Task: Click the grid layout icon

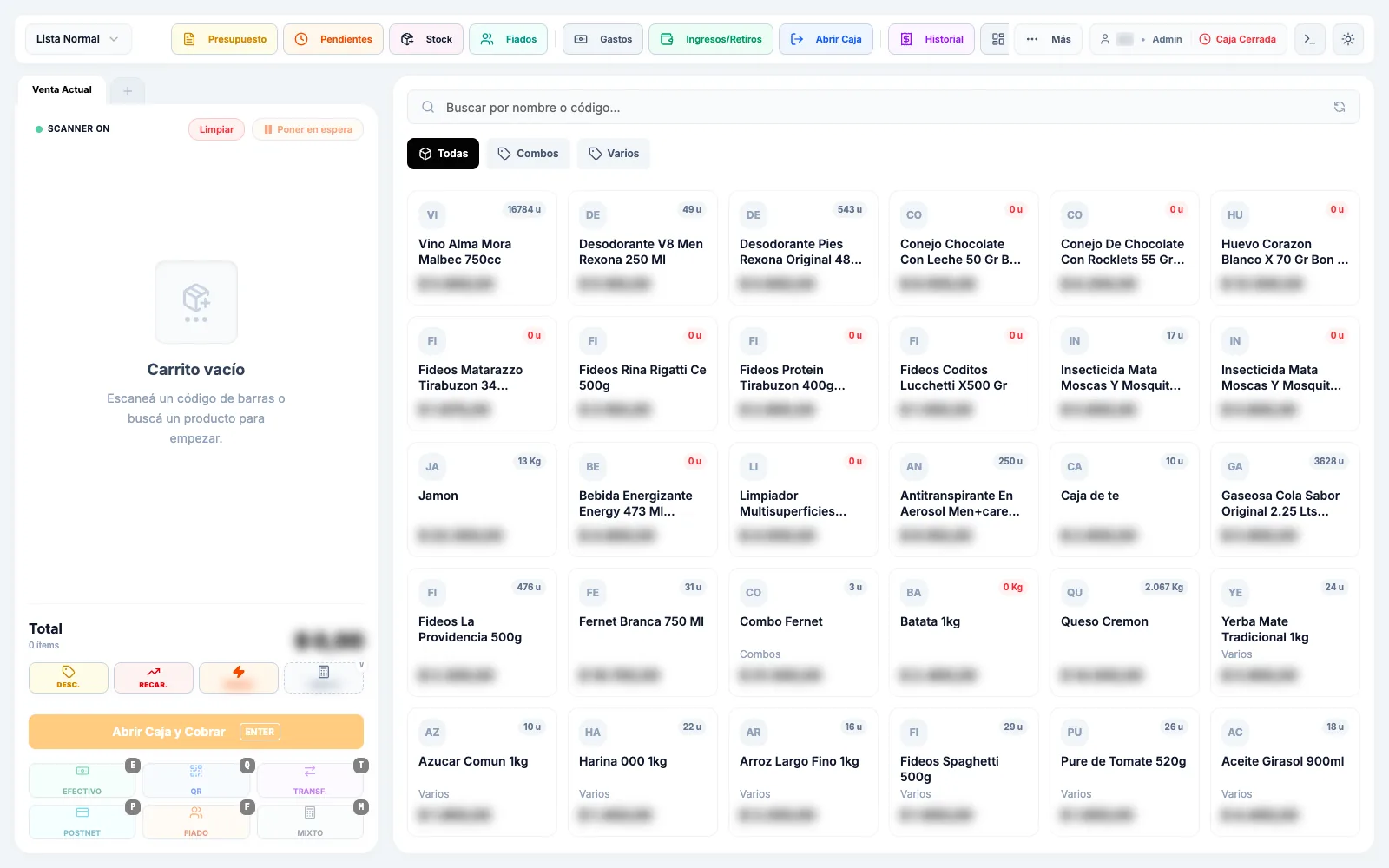Action: tap(997, 39)
